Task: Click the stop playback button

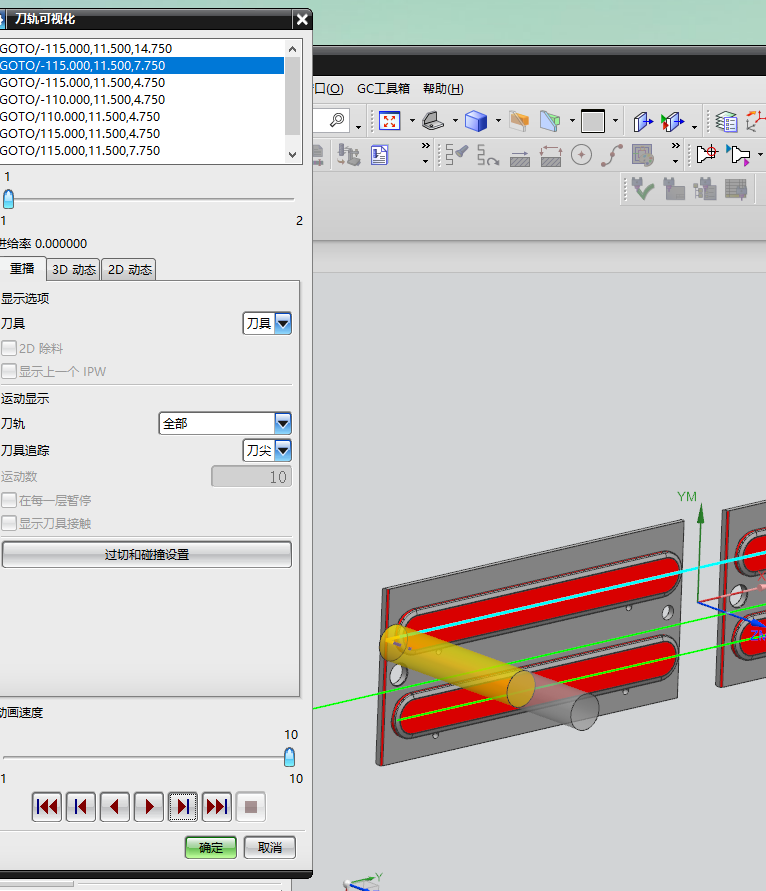Action: [x=251, y=806]
